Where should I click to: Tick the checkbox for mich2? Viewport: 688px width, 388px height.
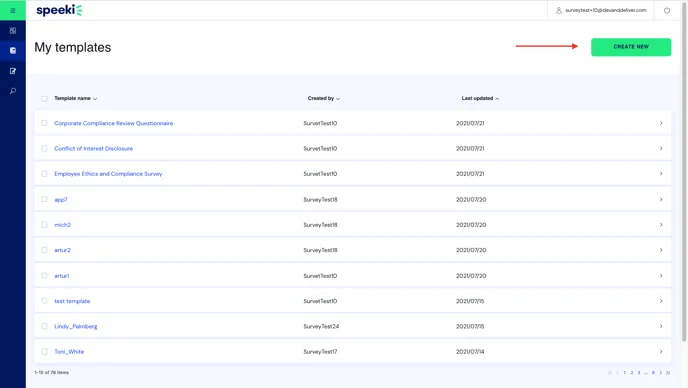[x=44, y=225]
